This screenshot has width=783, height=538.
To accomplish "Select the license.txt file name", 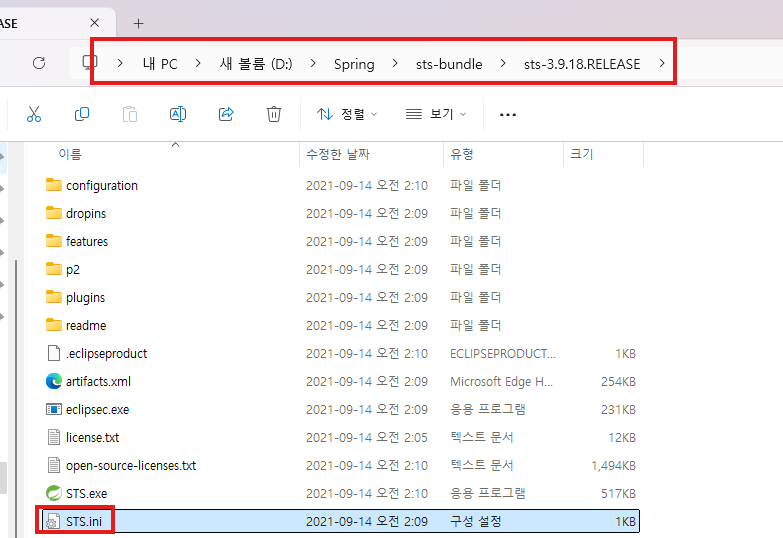I will click(92, 438).
